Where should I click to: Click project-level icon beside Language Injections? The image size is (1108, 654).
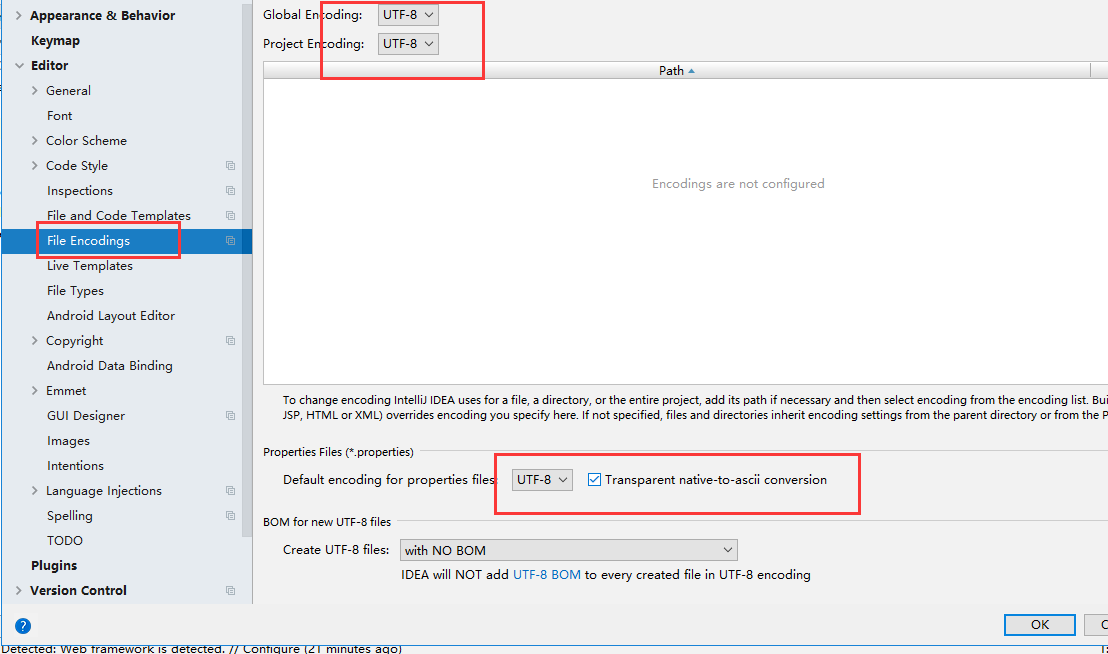(230, 490)
